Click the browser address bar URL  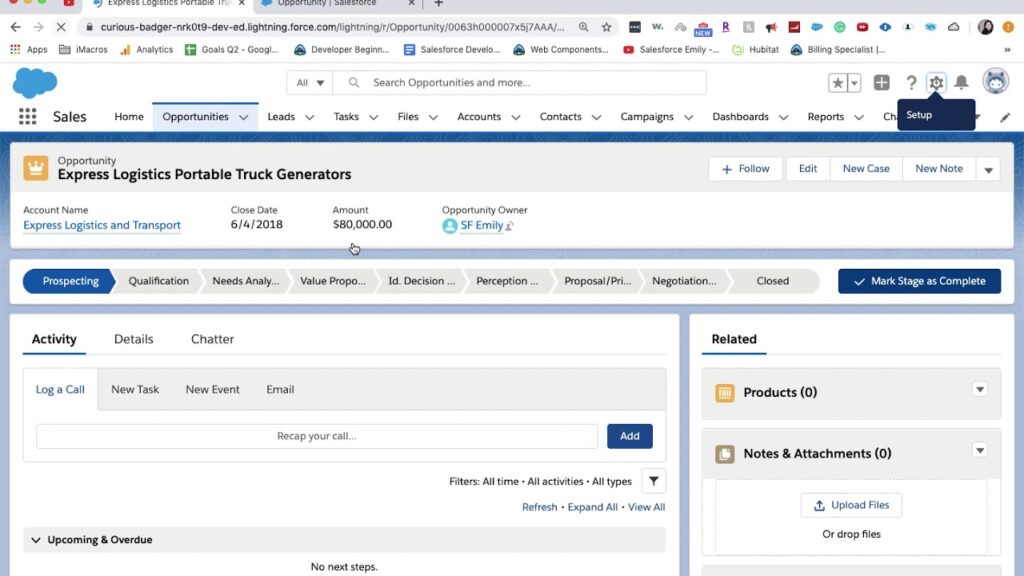point(332,27)
